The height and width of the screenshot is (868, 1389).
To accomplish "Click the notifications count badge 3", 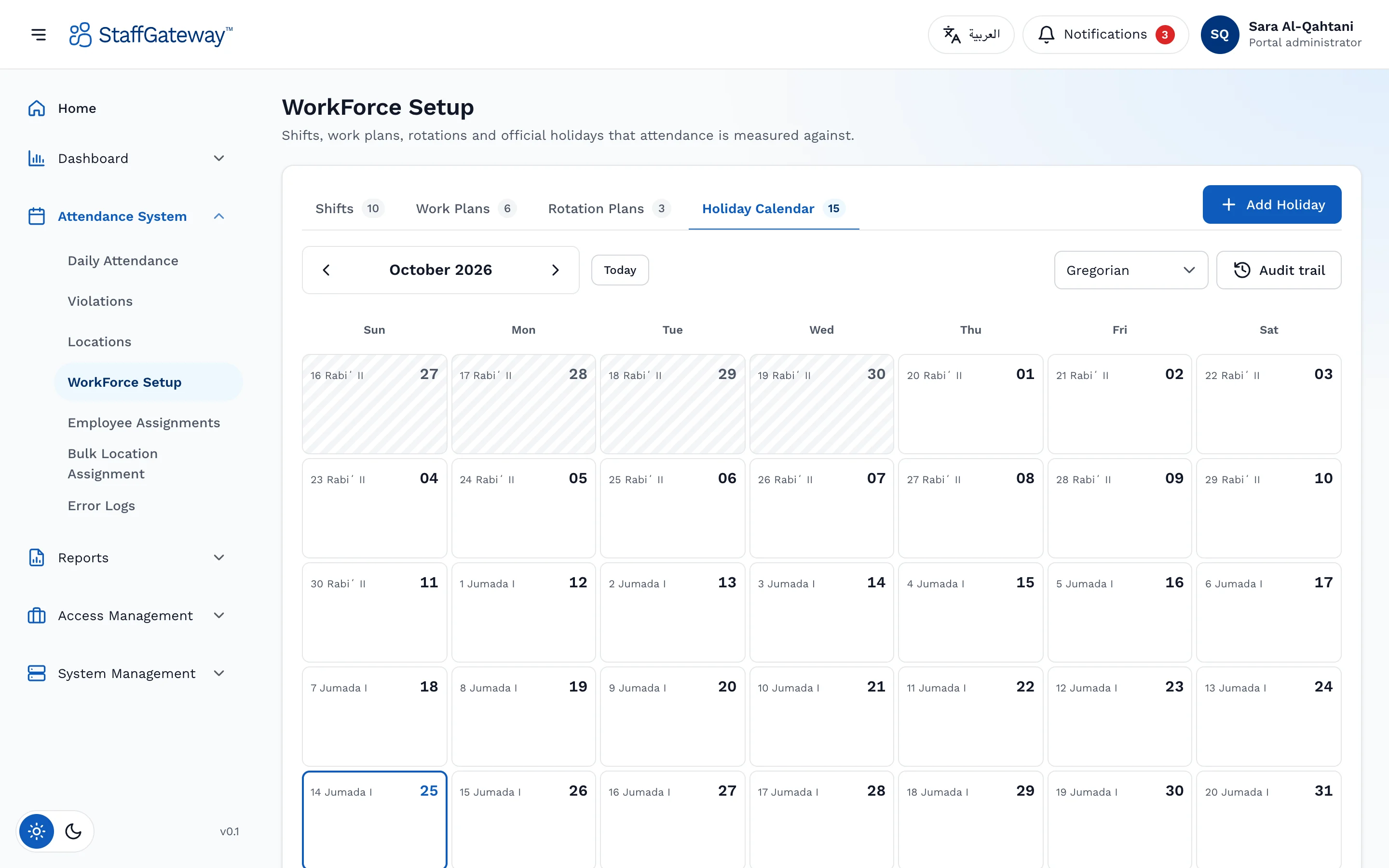I will pos(1165,34).
